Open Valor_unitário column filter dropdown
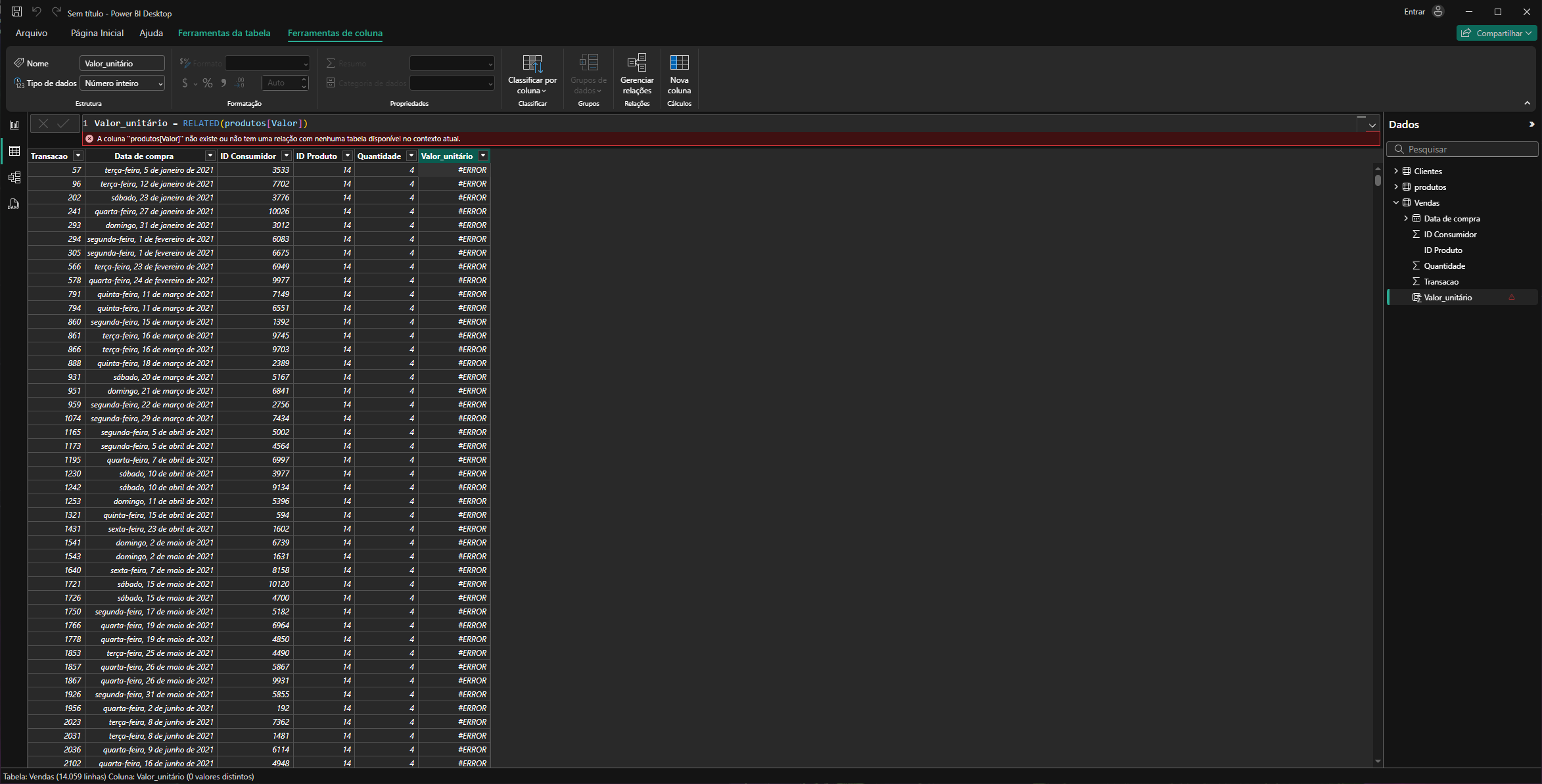The image size is (1542, 784). 483,156
